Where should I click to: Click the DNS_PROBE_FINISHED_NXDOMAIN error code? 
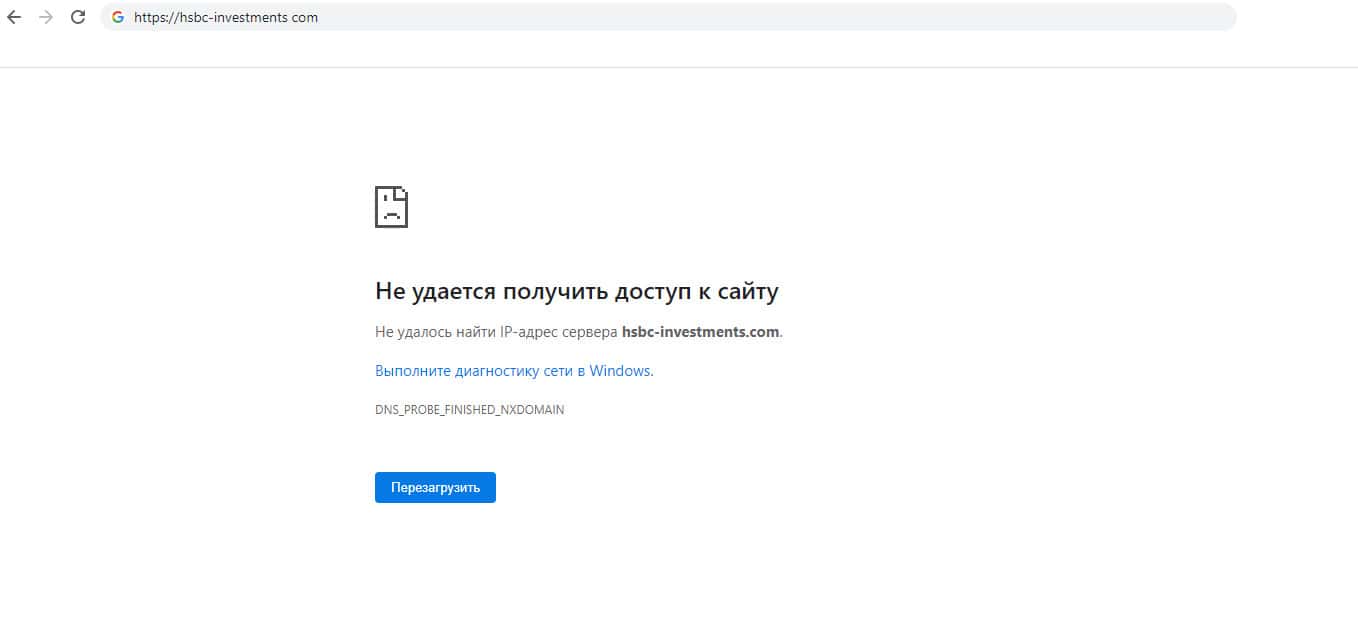click(470, 410)
